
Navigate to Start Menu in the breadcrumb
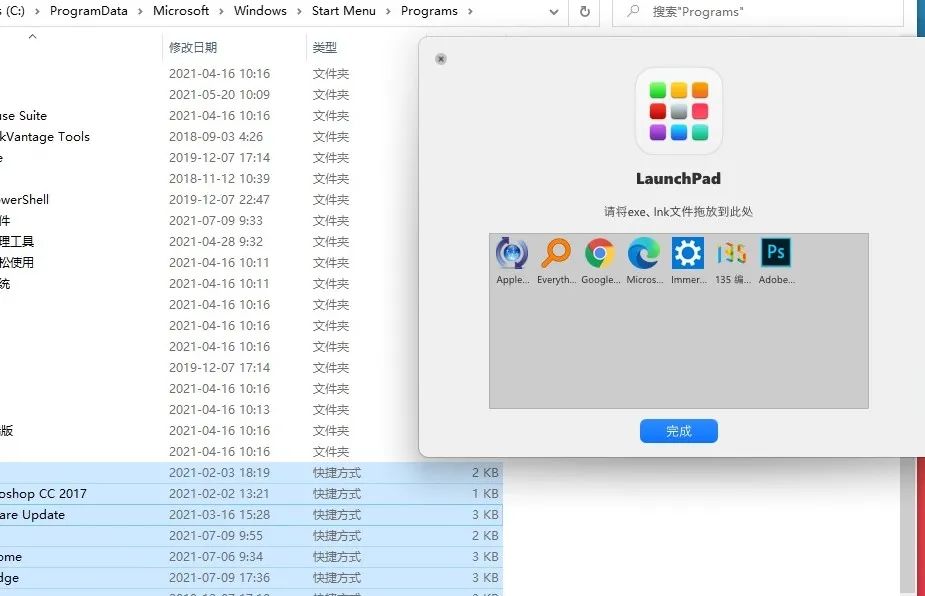[x=343, y=11]
